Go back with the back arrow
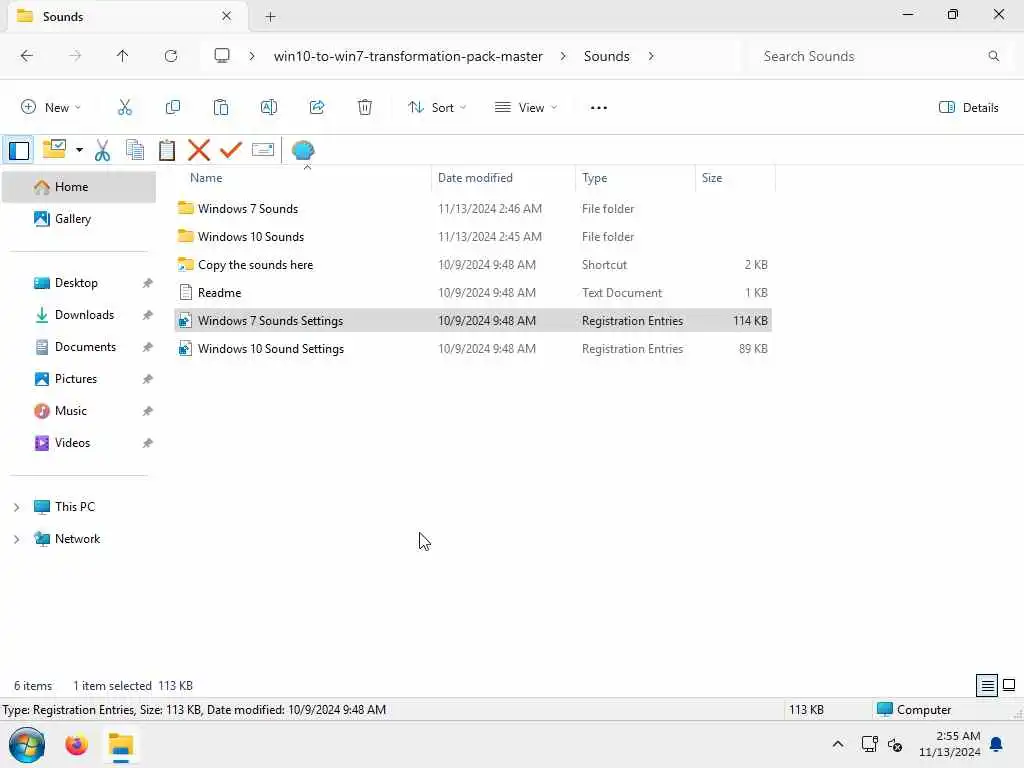 pos(27,56)
